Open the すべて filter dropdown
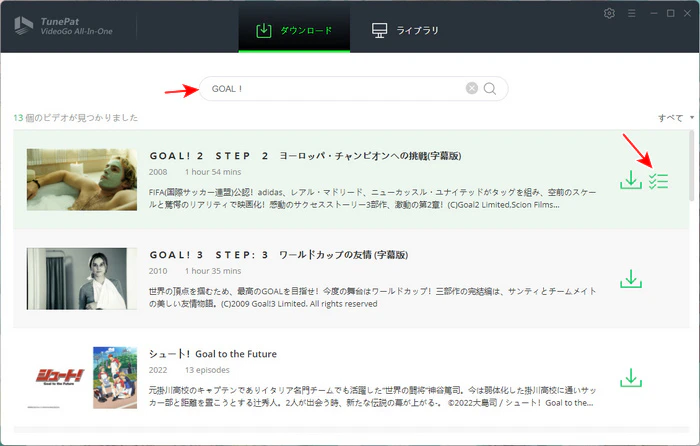 [675, 118]
